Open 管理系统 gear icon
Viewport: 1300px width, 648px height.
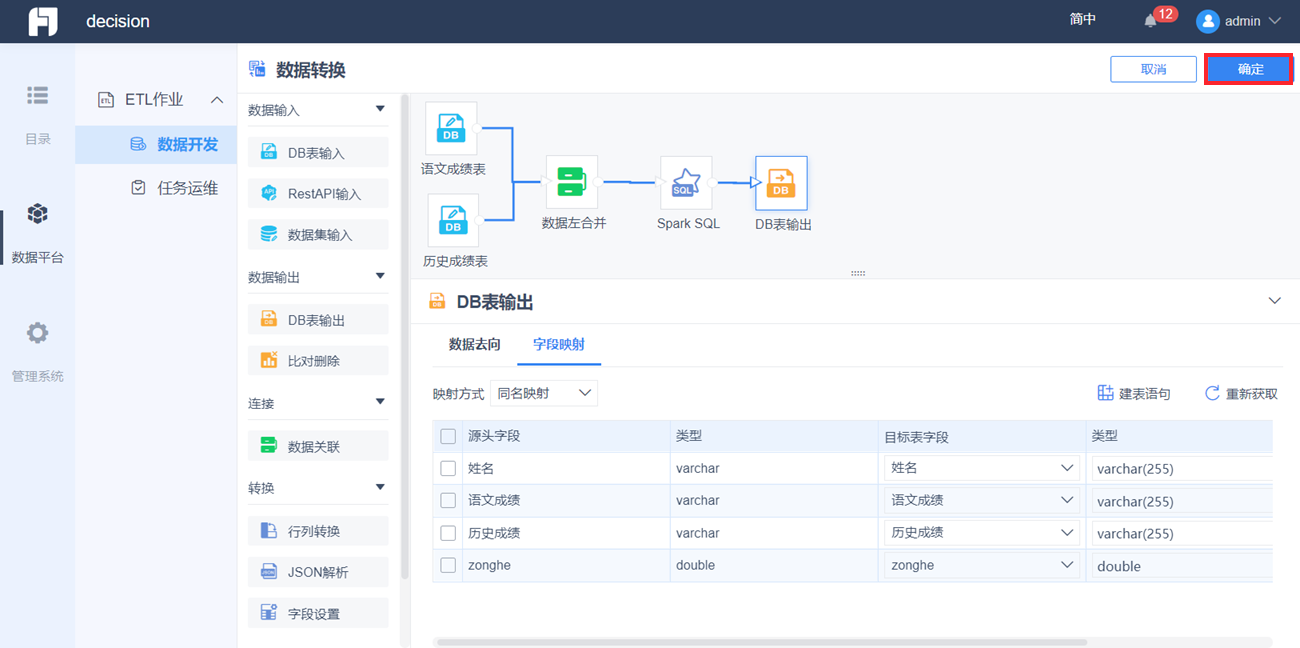tap(37, 333)
